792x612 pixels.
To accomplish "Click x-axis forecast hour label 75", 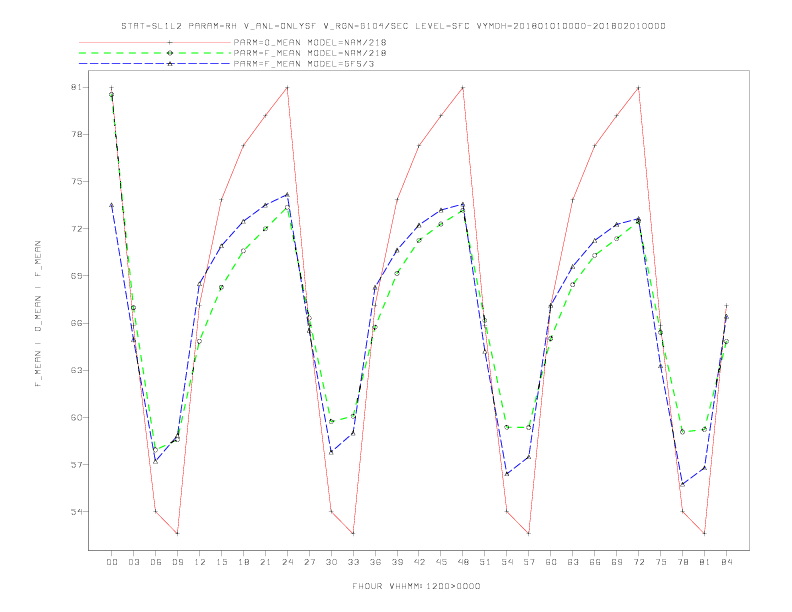I will point(661,562).
